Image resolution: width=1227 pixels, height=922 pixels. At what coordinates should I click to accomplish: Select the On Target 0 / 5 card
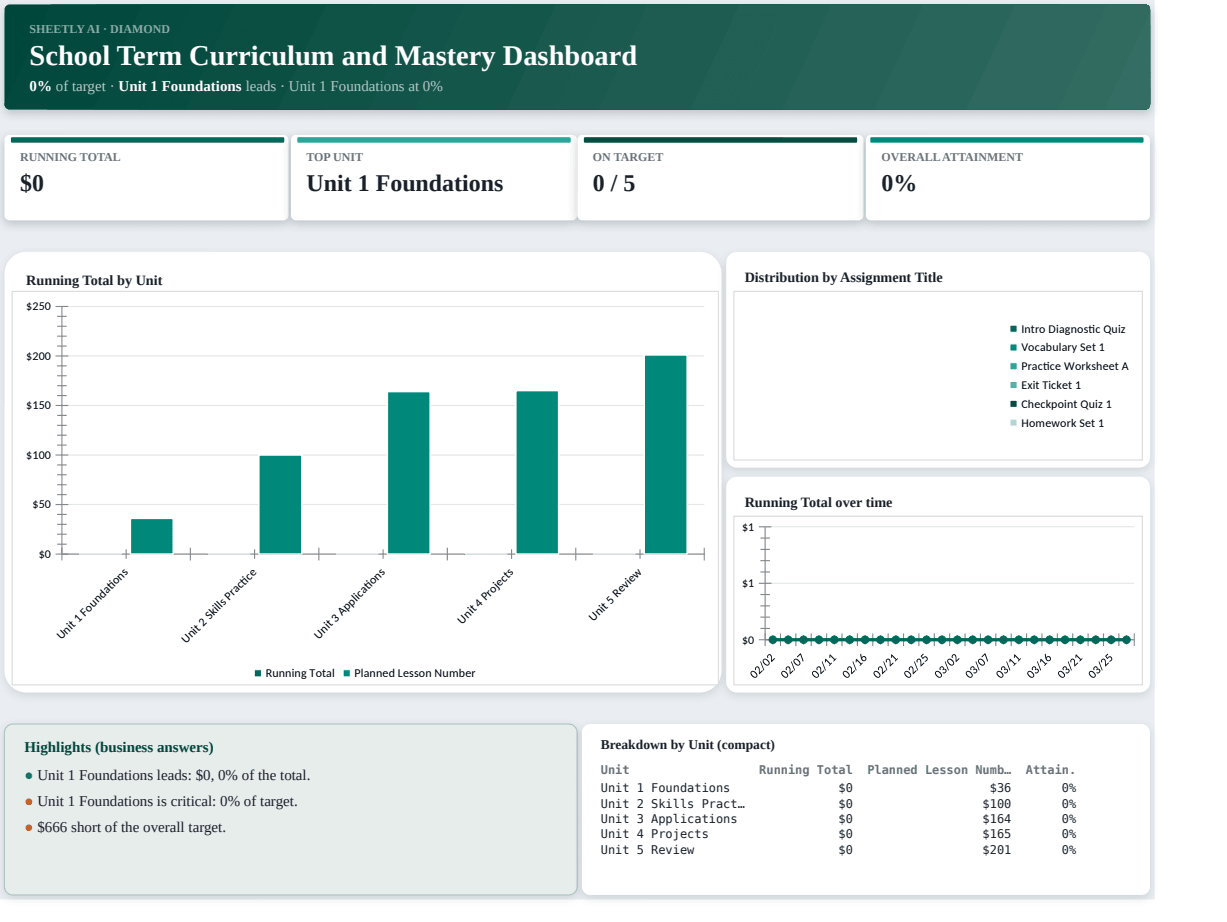720,179
